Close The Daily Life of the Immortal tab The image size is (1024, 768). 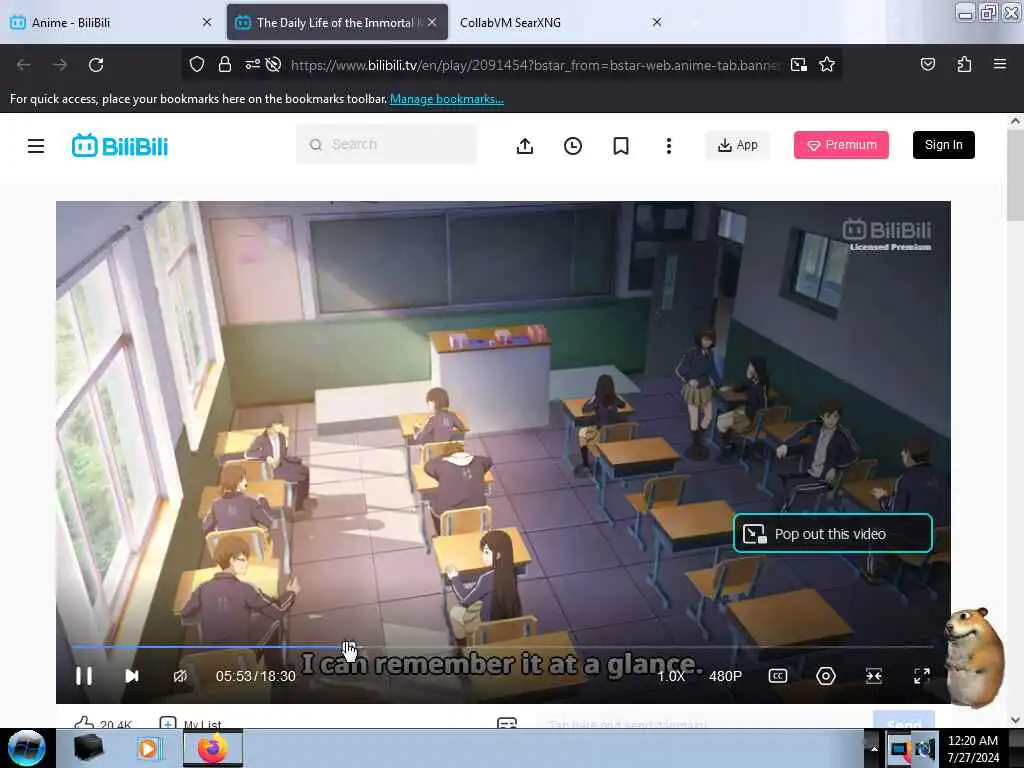coord(432,22)
